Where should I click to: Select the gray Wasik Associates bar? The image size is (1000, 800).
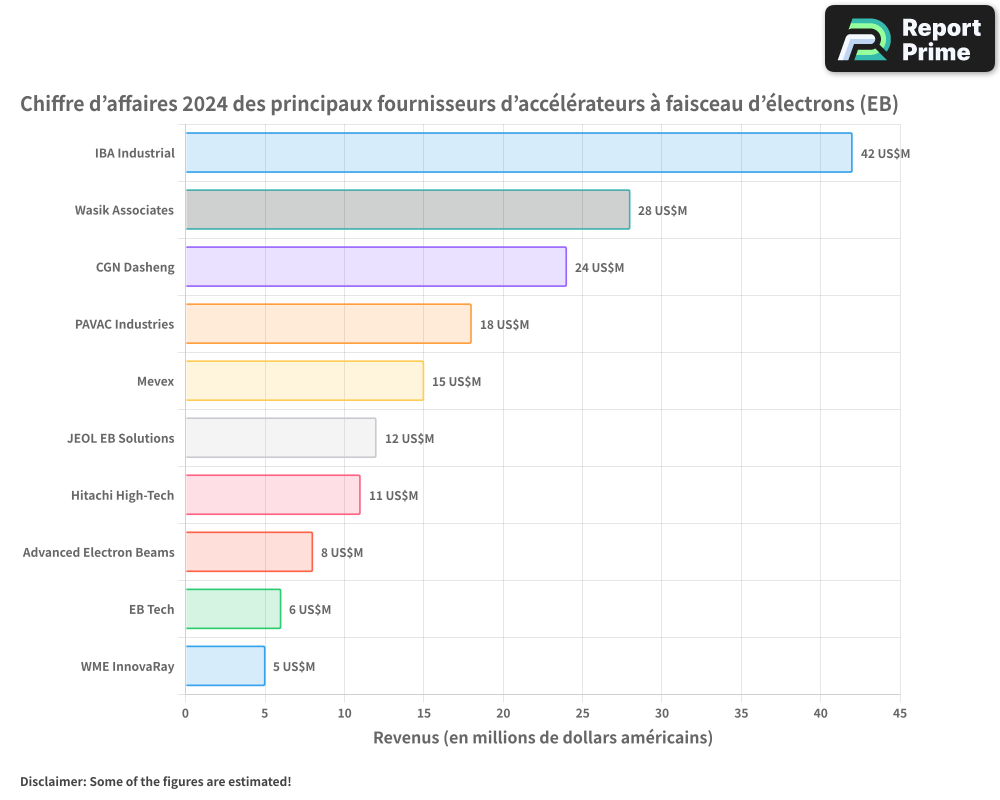pyautogui.click(x=407, y=210)
